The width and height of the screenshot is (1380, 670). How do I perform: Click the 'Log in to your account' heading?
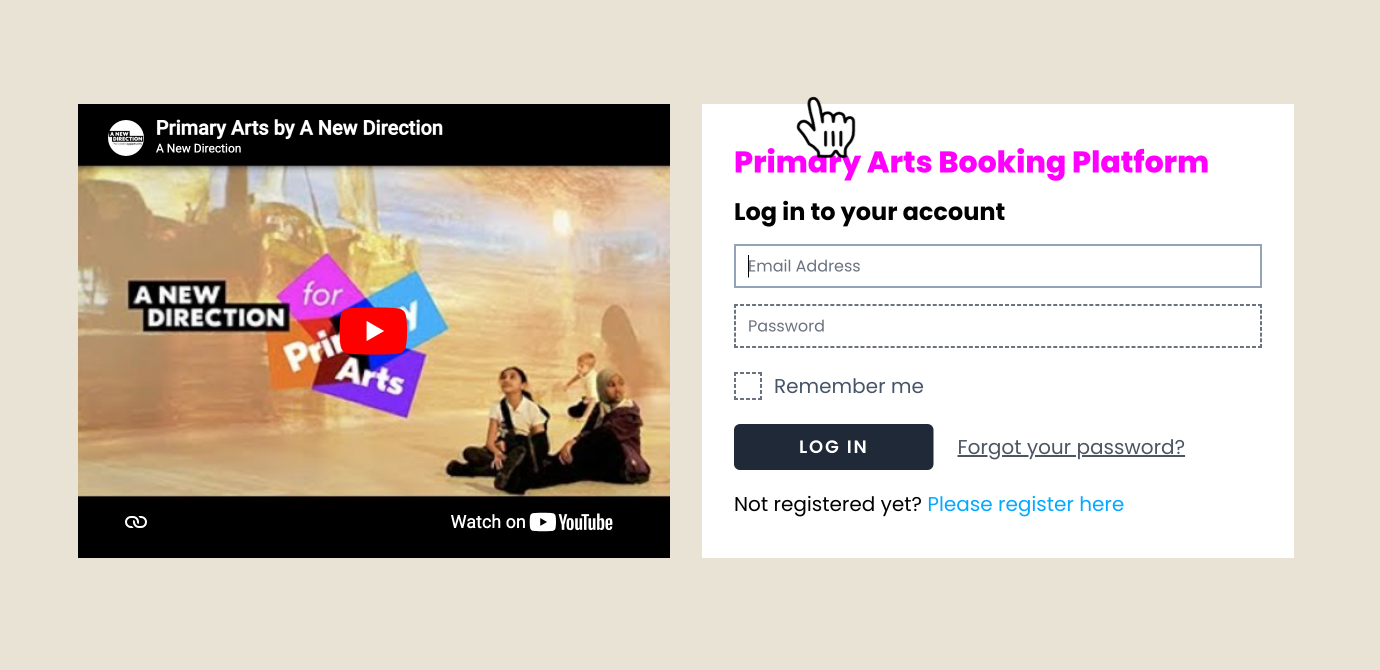point(869,212)
